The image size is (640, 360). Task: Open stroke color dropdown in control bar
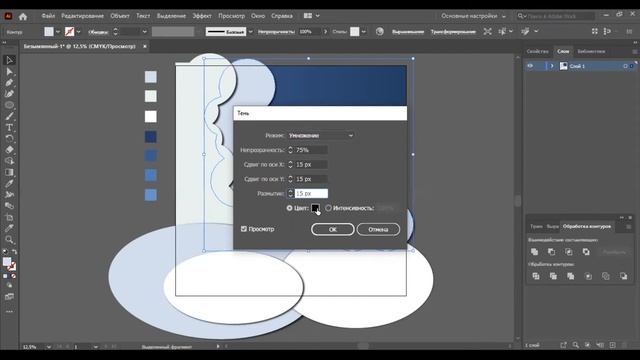[x=78, y=32]
